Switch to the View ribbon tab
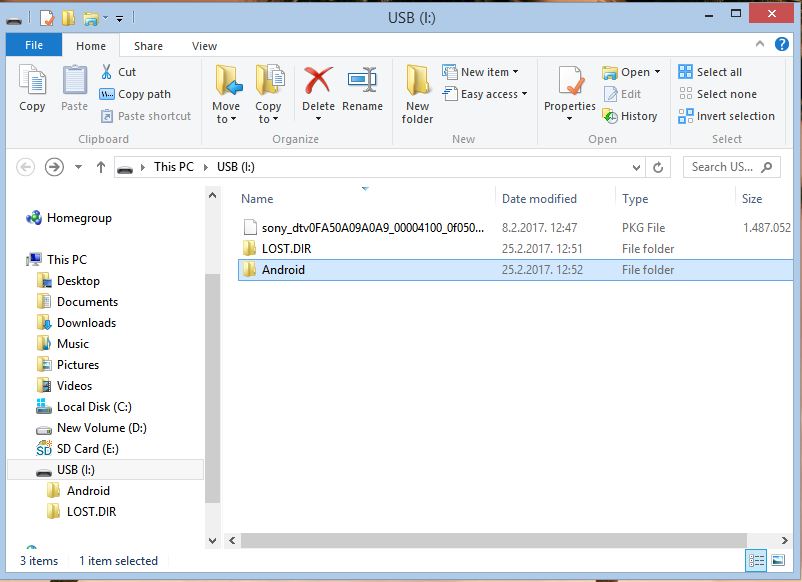 [x=204, y=46]
